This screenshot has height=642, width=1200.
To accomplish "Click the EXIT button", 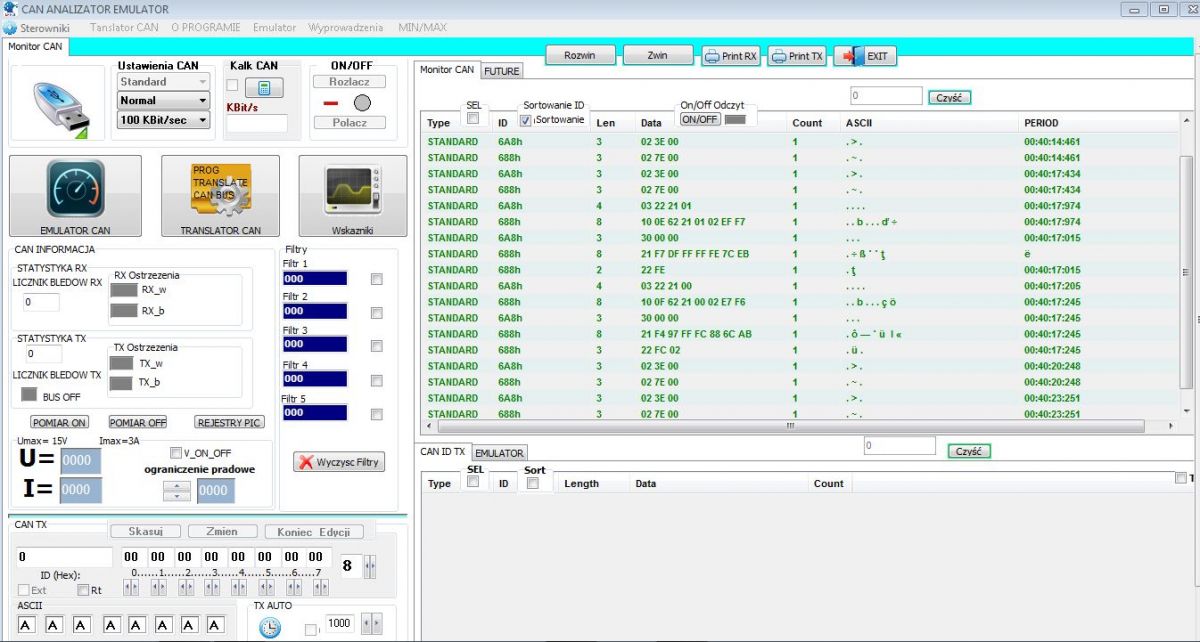I will [x=866, y=56].
